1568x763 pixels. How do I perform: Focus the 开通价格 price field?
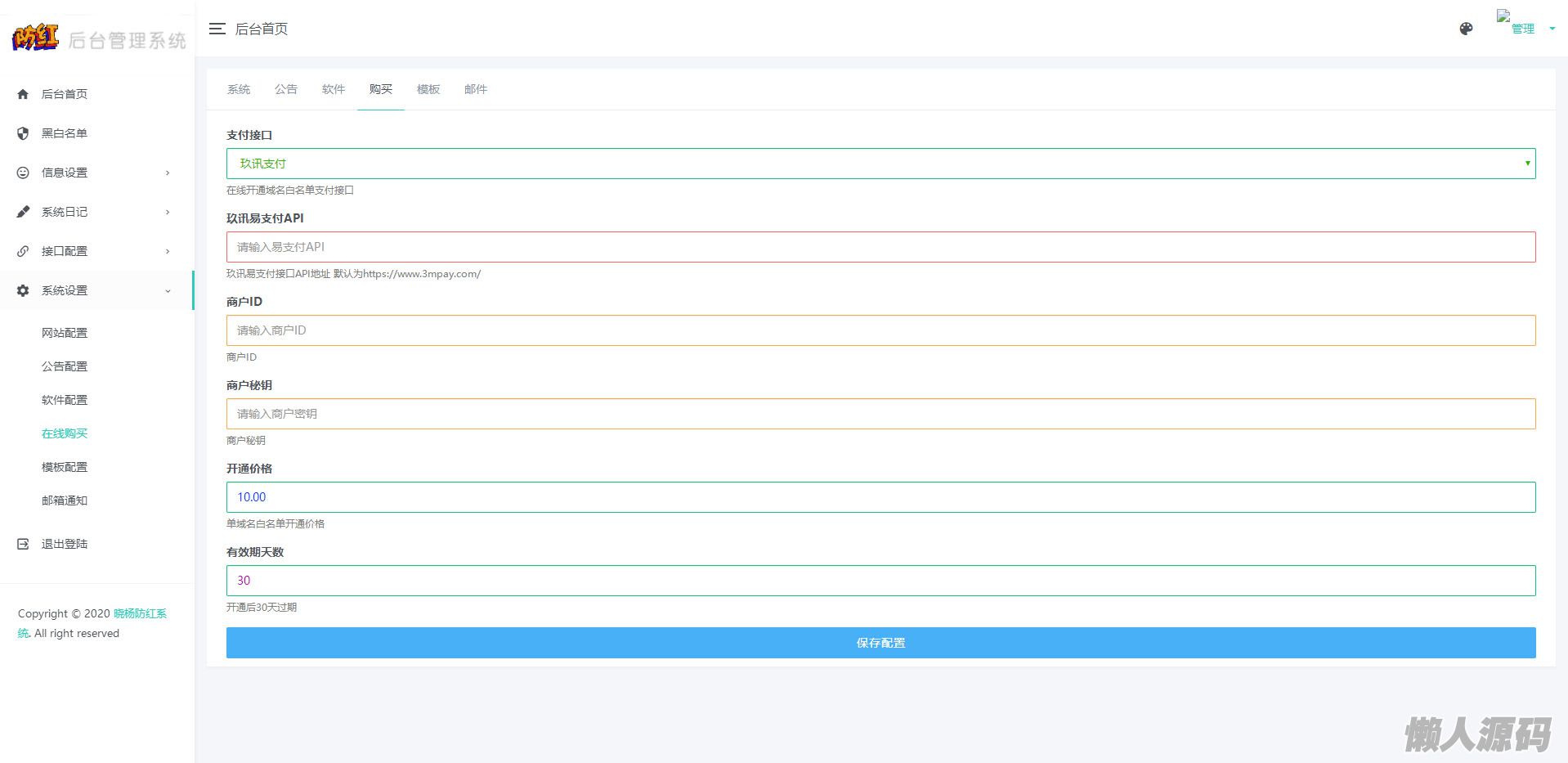click(880, 497)
